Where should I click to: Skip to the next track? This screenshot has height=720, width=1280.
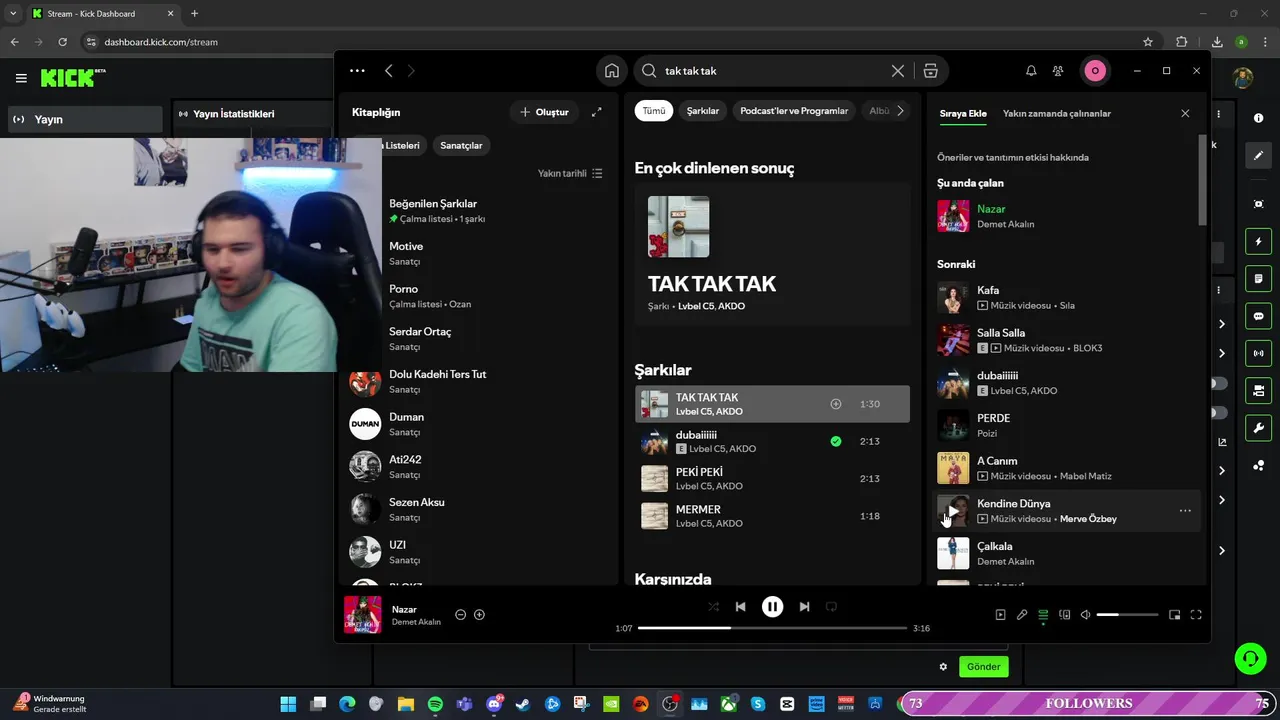[x=804, y=607]
